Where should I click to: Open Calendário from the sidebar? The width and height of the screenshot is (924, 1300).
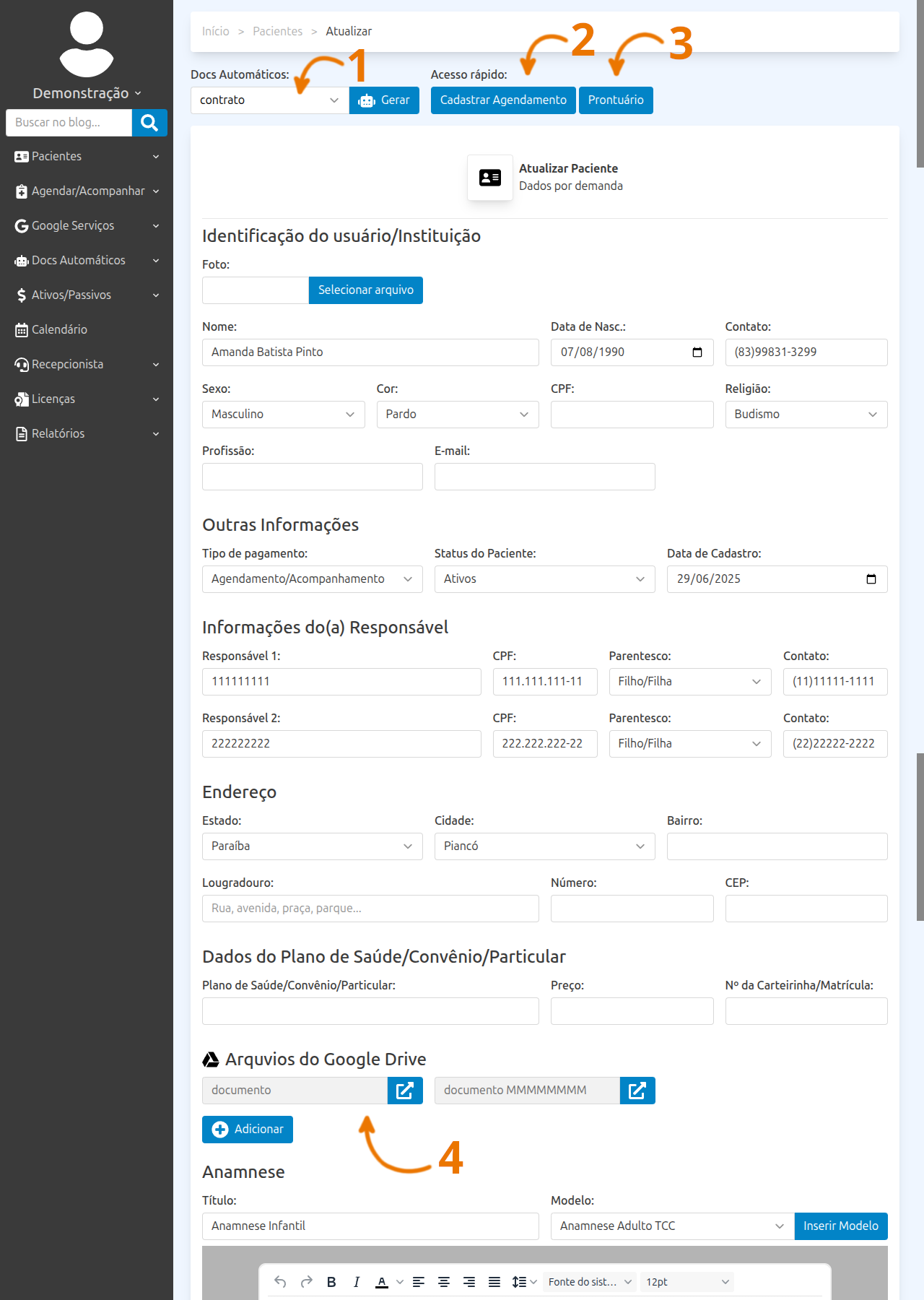(x=59, y=330)
